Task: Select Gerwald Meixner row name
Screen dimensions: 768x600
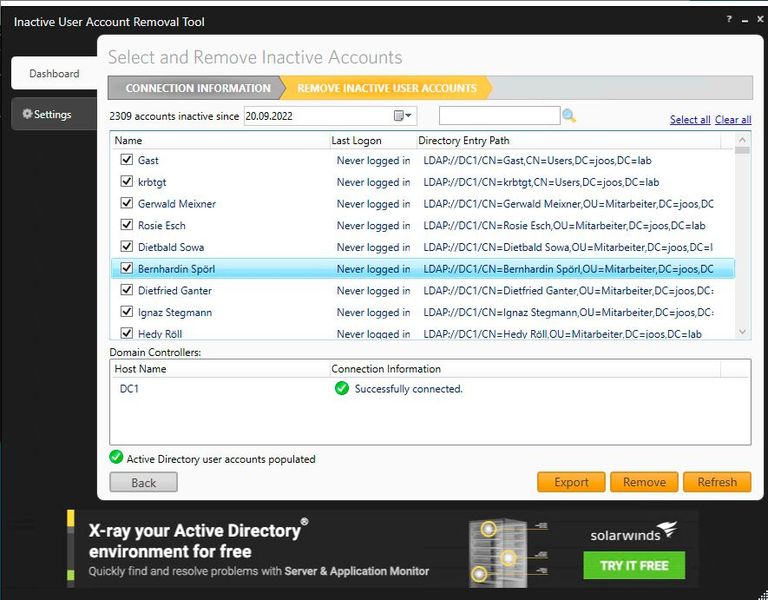Action: click(177, 204)
